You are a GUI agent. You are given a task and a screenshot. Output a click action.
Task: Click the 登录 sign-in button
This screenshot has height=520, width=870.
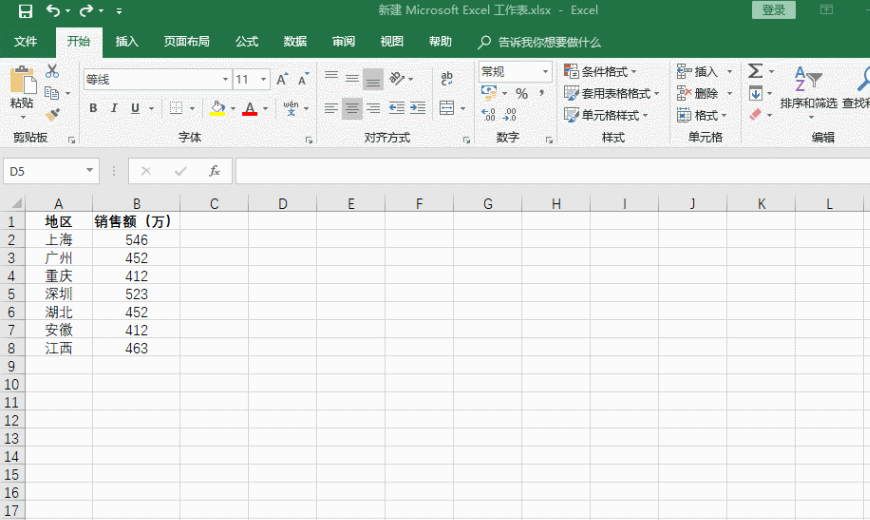coord(773,10)
